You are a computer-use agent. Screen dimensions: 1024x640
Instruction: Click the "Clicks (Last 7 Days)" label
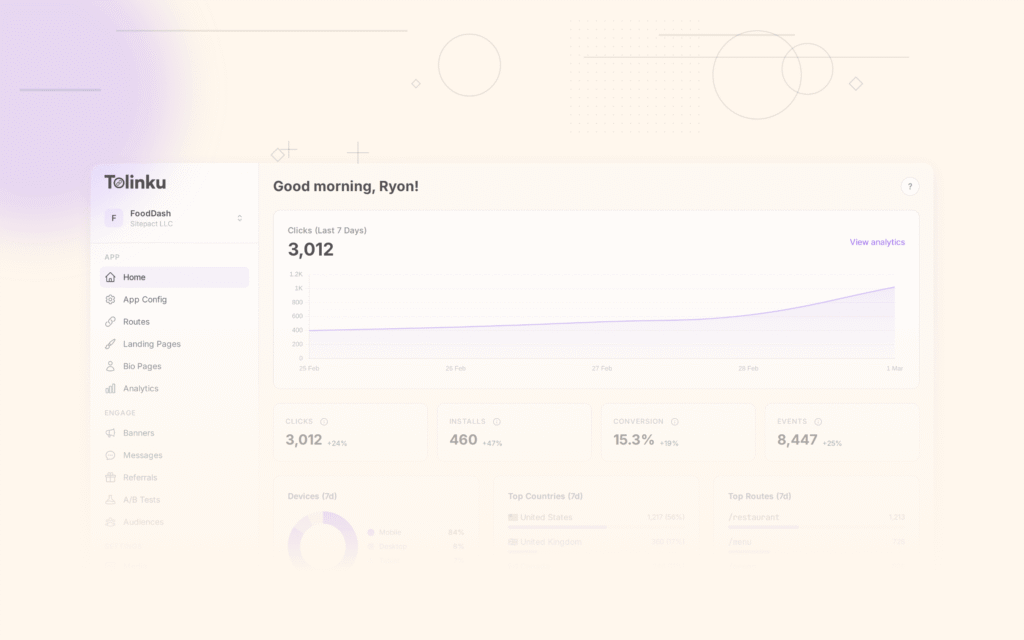[x=327, y=230]
